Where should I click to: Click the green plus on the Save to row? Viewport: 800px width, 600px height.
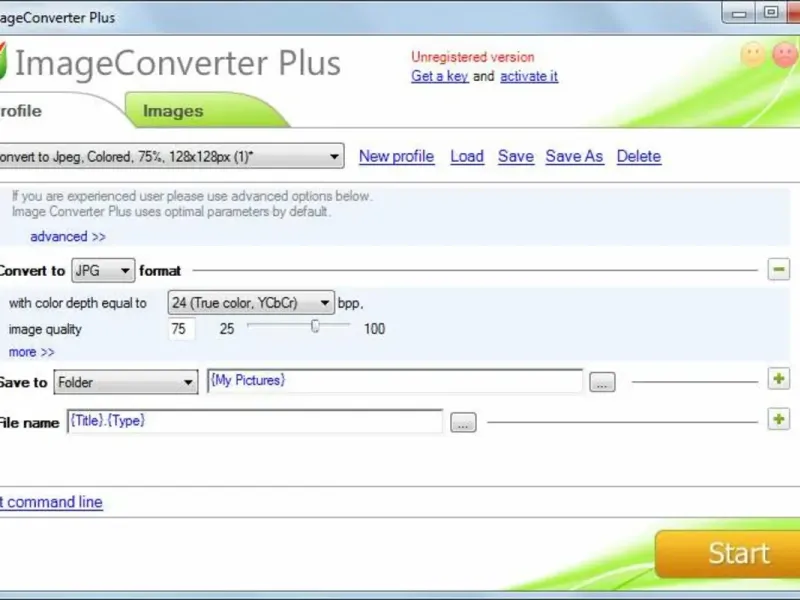pos(779,379)
